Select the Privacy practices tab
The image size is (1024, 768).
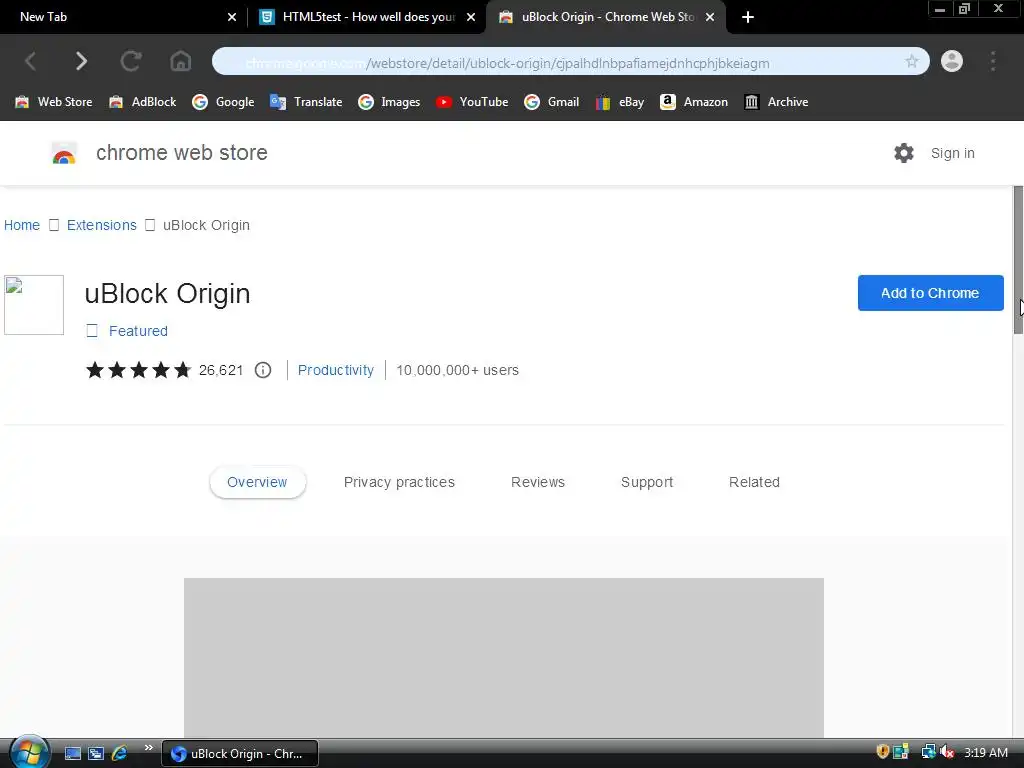[x=399, y=482]
